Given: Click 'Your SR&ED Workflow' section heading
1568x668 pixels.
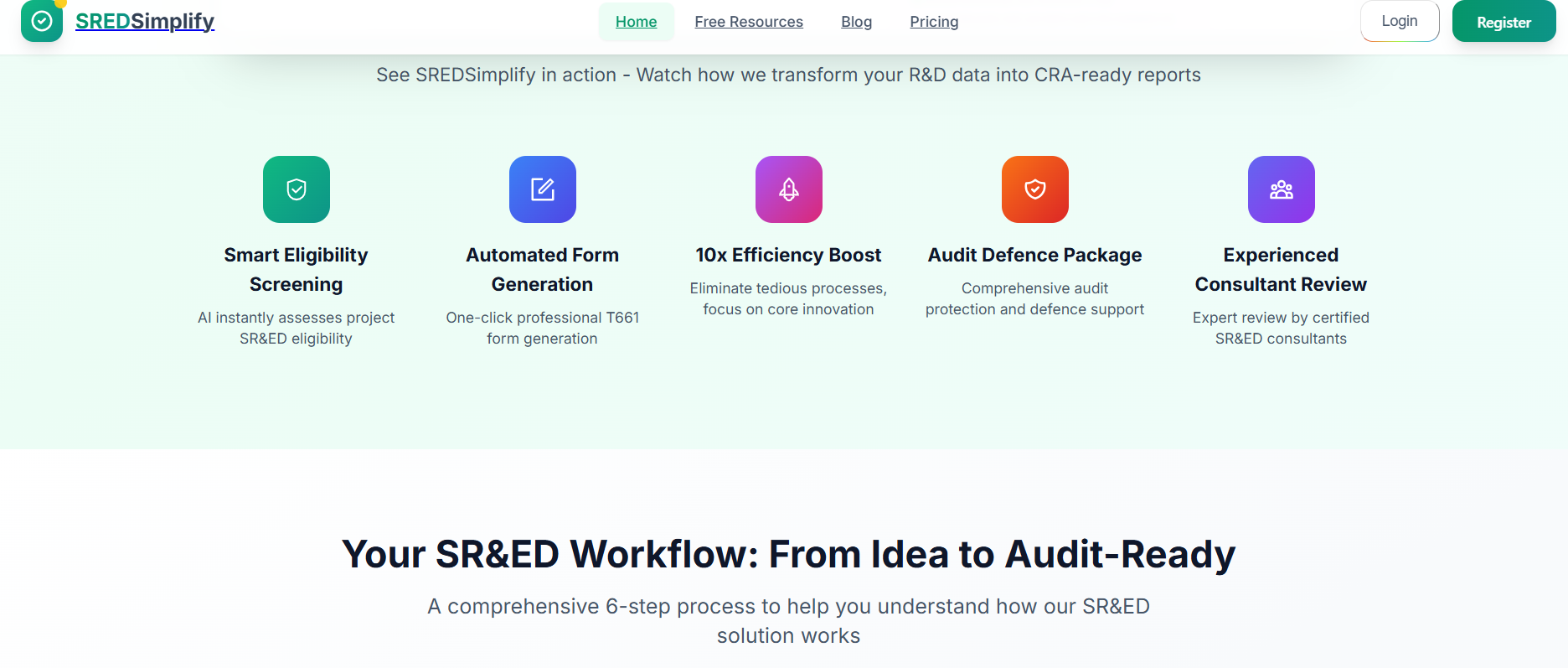Looking at the screenshot, I should [788, 554].
